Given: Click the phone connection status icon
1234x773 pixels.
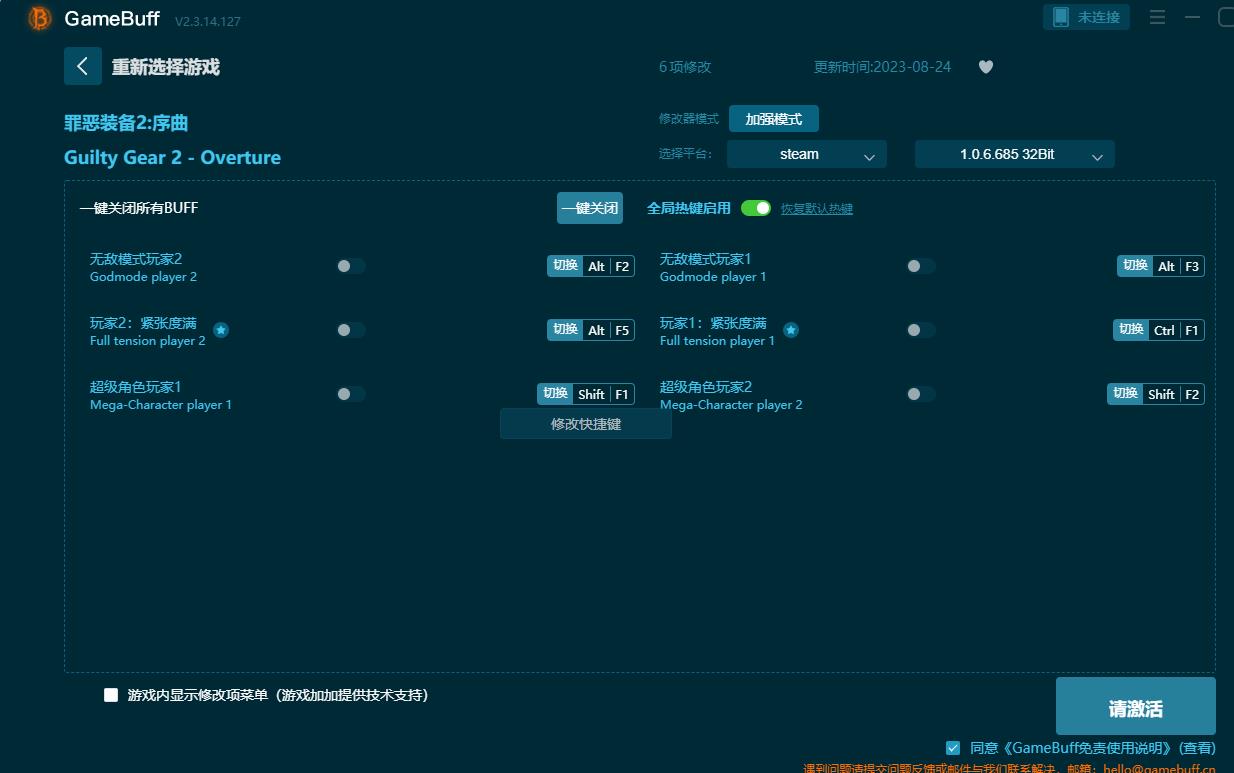Looking at the screenshot, I should pyautogui.click(x=1061, y=17).
